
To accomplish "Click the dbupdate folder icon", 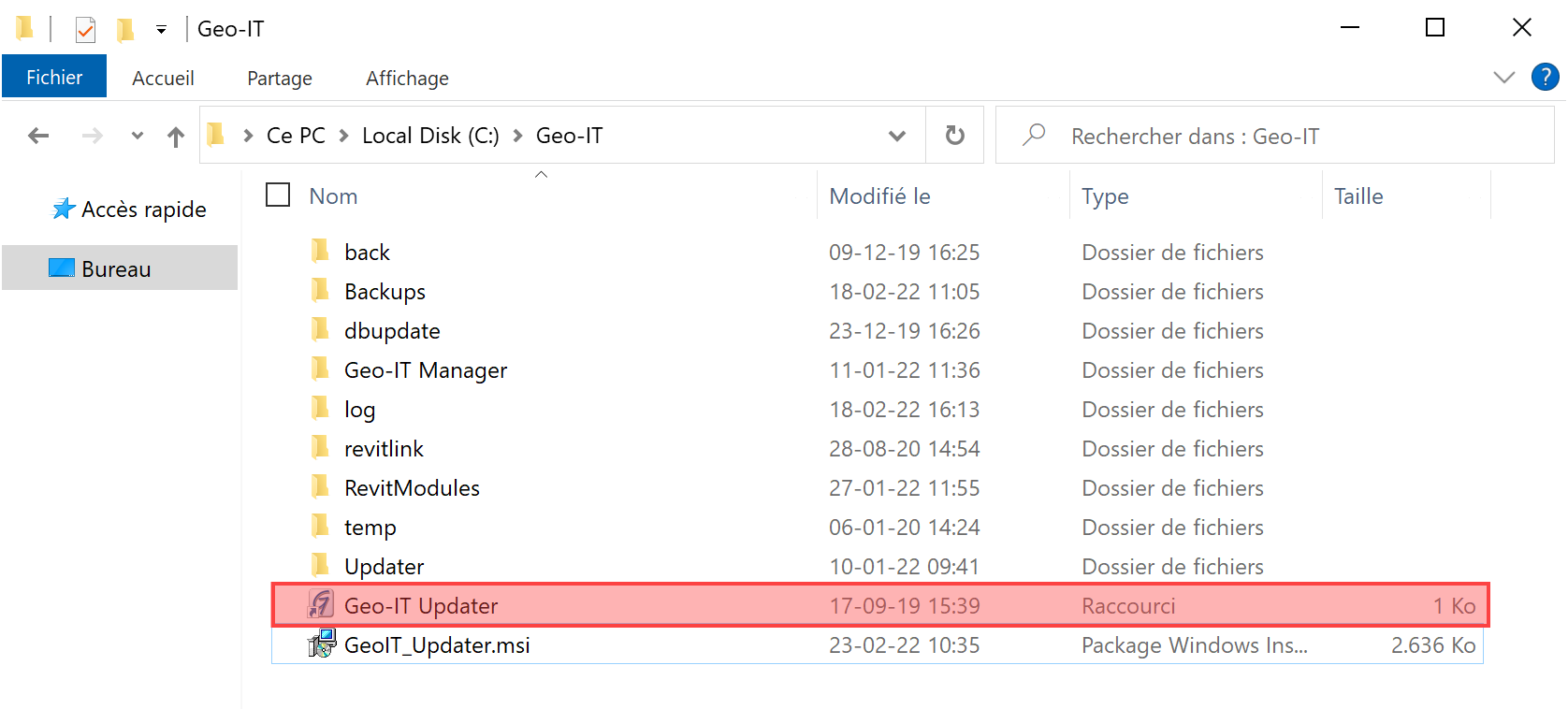I will 320,329.
